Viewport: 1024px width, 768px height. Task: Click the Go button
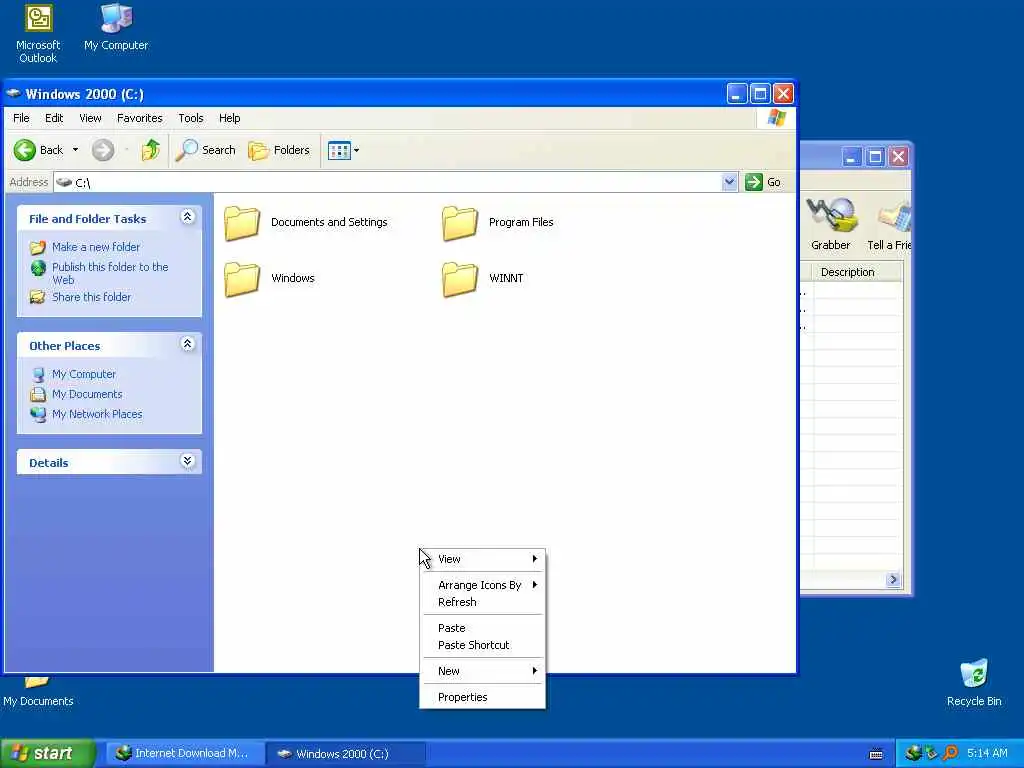click(763, 182)
